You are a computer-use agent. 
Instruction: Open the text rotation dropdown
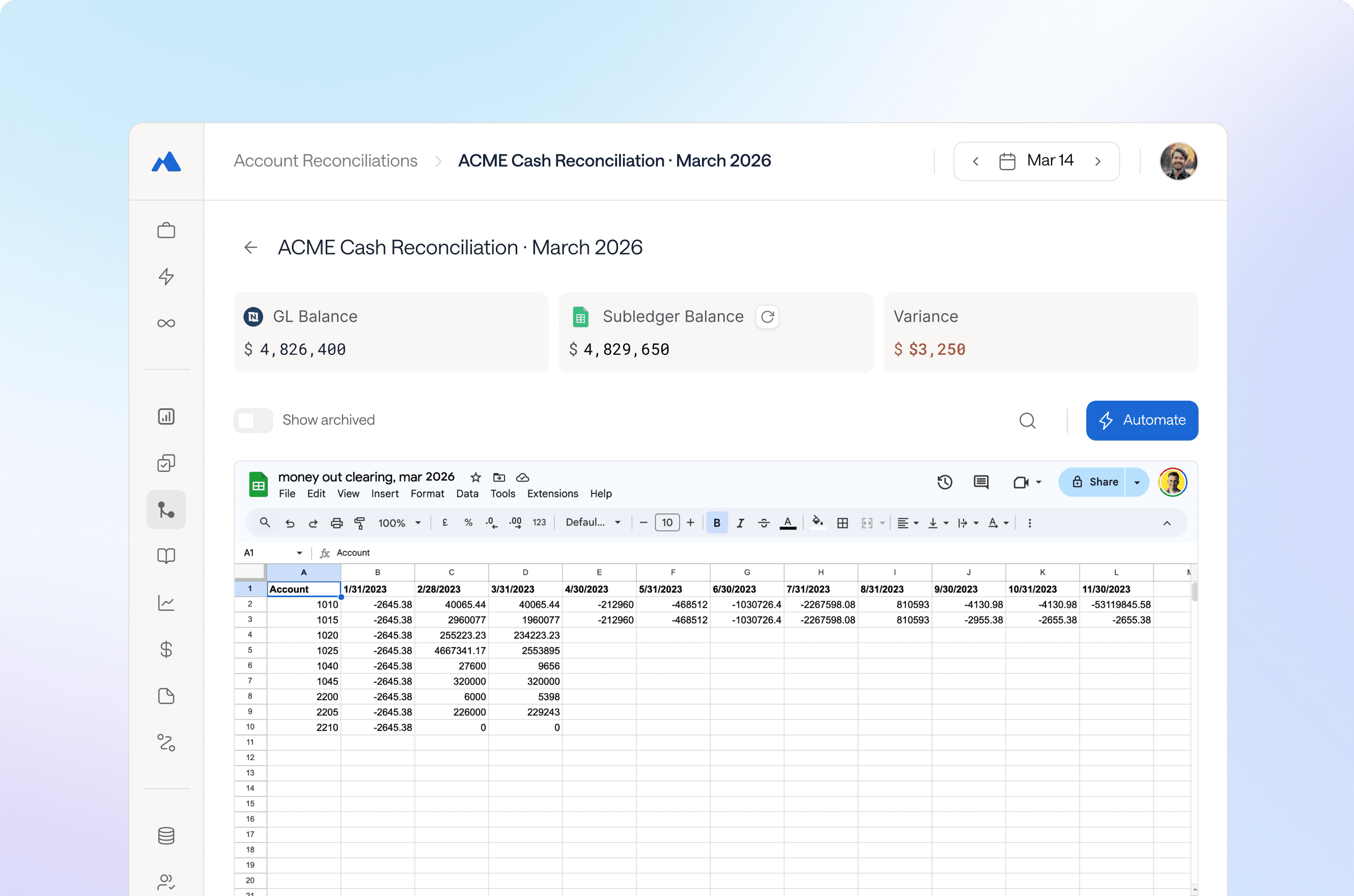[999, 523]
